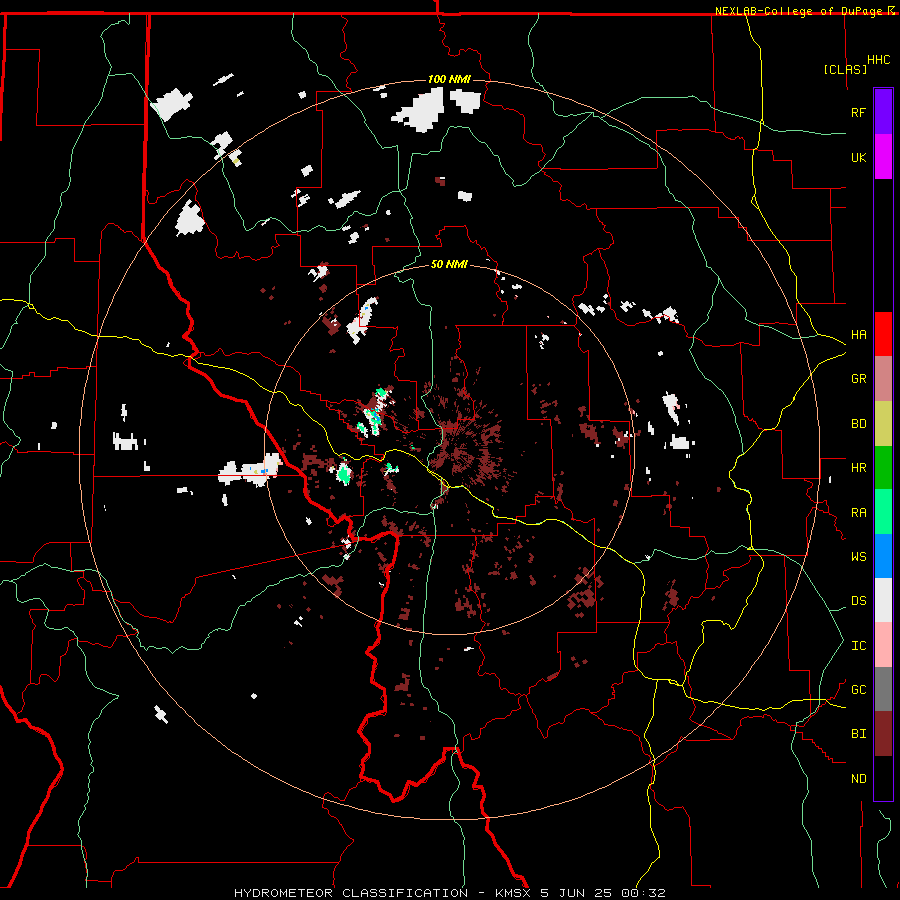
Task: Click the WS legend label
Action: tap(858, 557)
